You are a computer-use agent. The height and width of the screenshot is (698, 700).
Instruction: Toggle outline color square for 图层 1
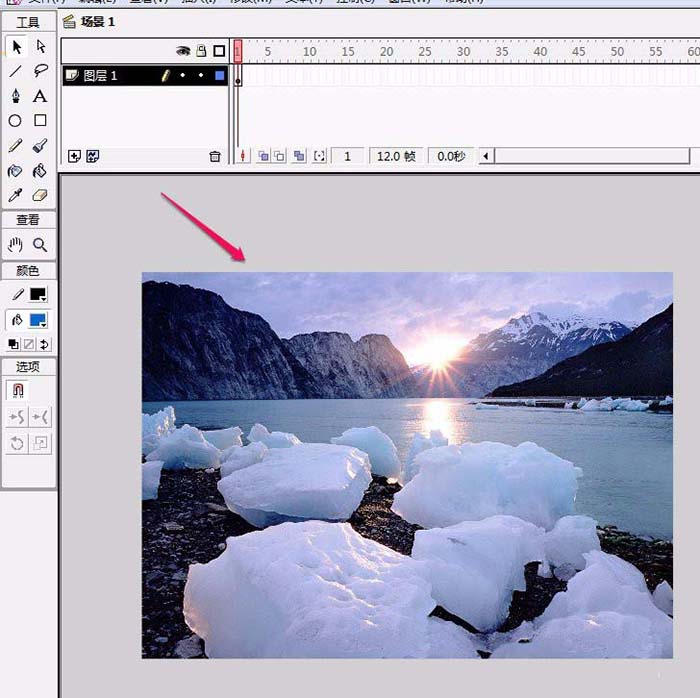[x=220, y=76]
